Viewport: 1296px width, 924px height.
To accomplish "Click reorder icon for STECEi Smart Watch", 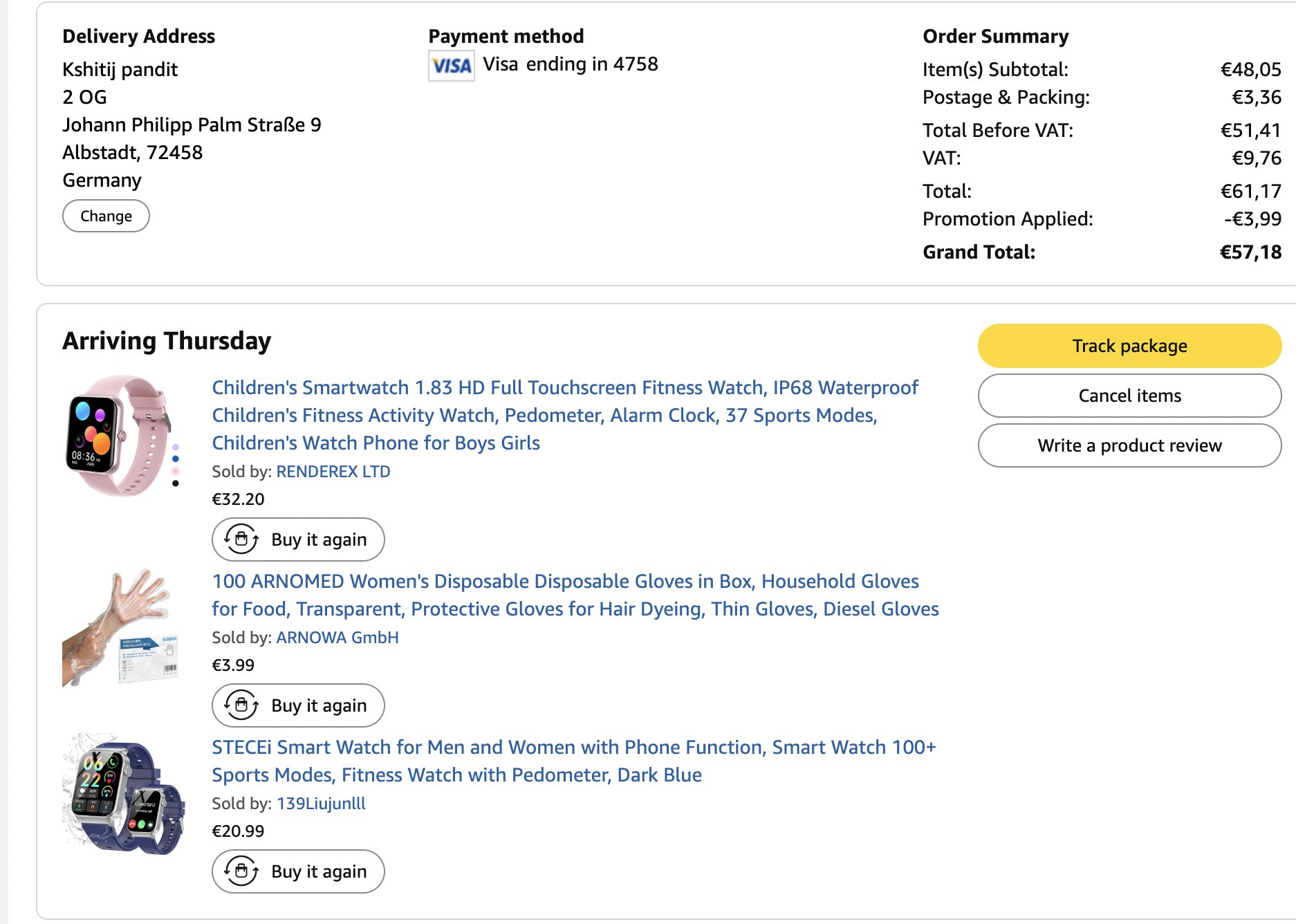I will 241,871.
